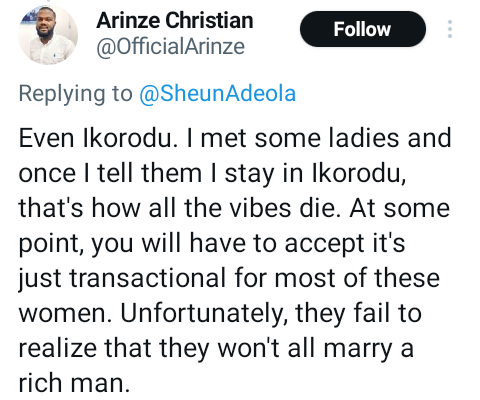Open Arinze Christian's profile picture
The height and width of the screenshot is (400, 480).
click(x=48, y=35)
